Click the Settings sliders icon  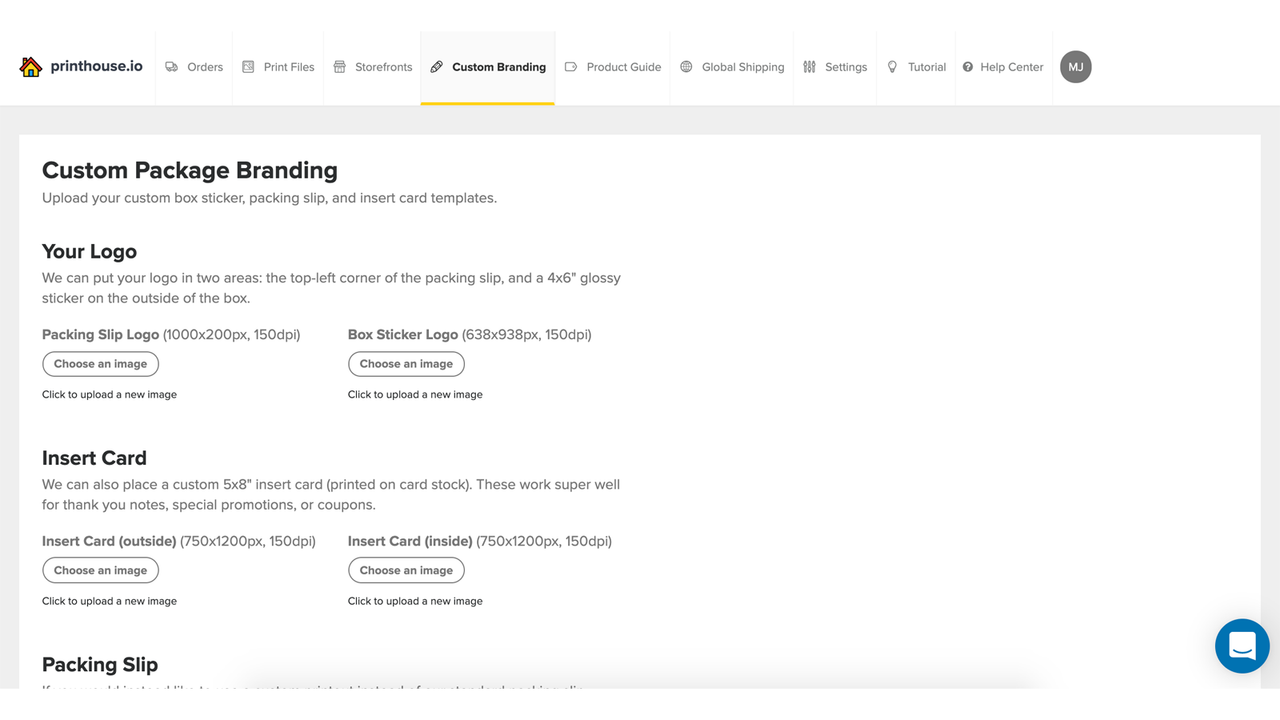pyautogui.click(x=807, y=66)
